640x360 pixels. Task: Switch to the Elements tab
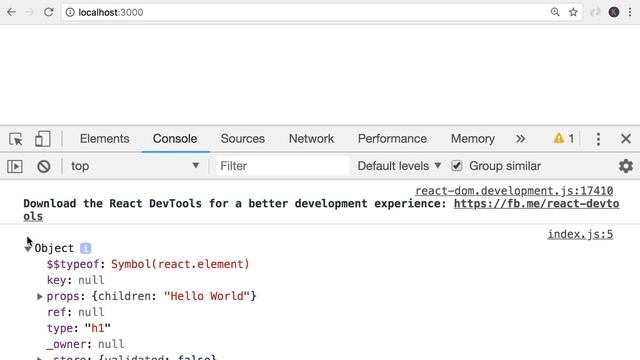pos(104,139)
